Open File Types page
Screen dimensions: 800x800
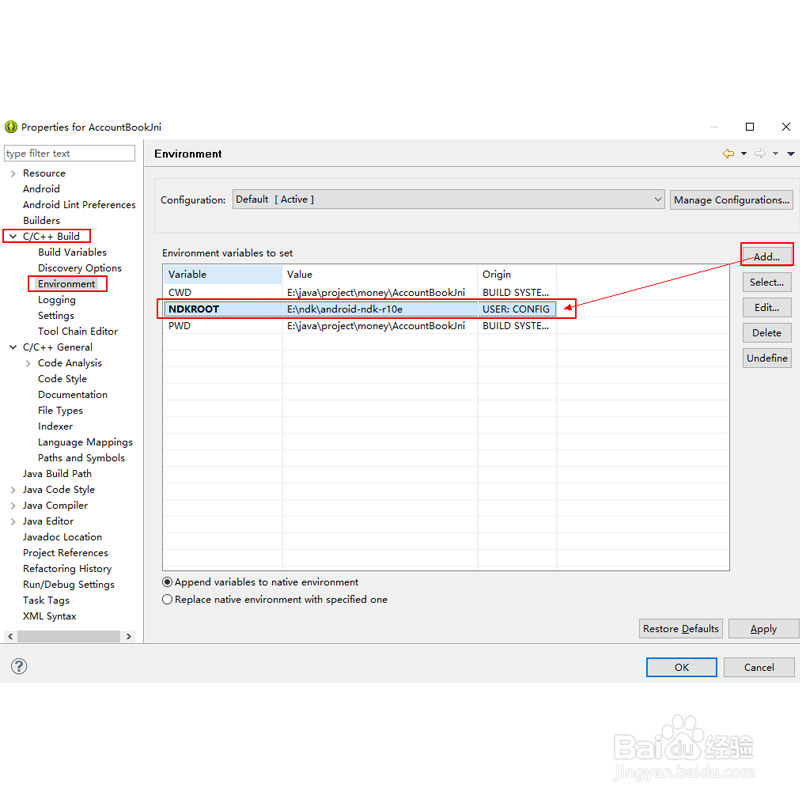tap(60, 410)
